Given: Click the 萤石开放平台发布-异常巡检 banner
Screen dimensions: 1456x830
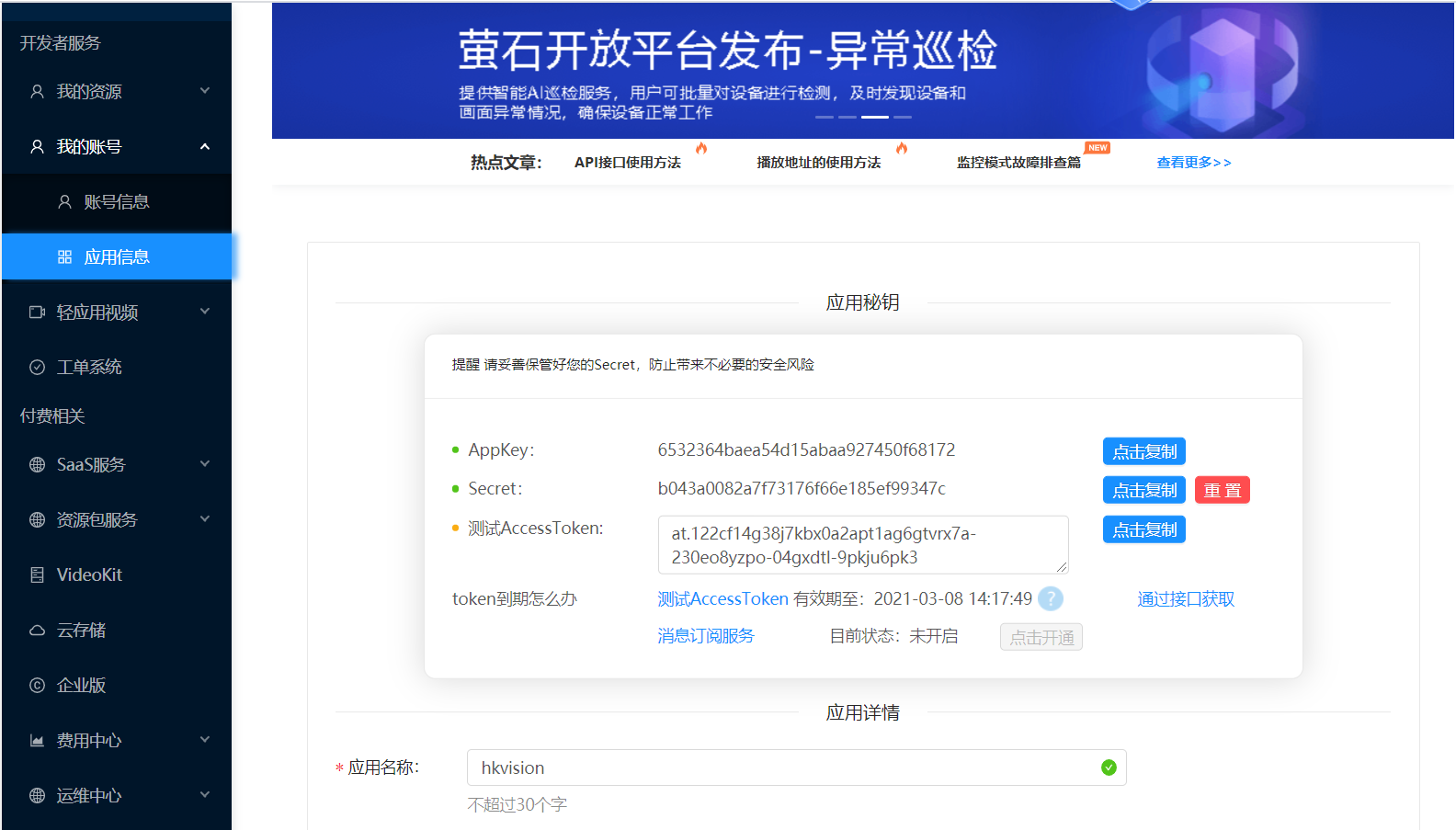Looking at the screenshot, I should pyautogui.click(x=863, y=71).
